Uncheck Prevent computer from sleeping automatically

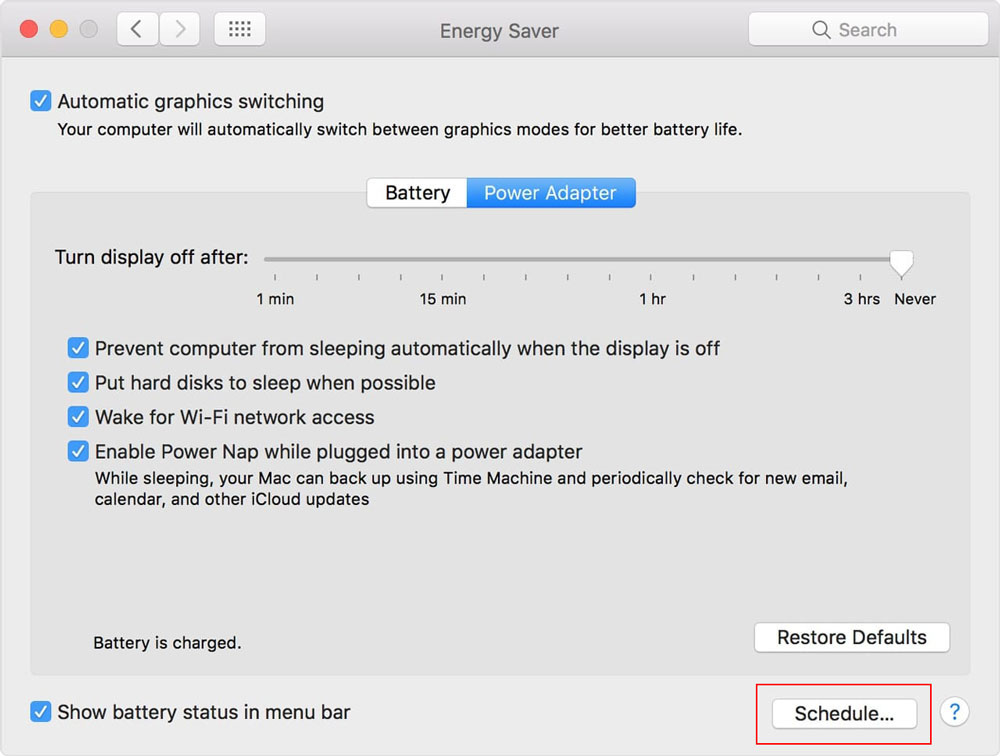coord(78,348)
